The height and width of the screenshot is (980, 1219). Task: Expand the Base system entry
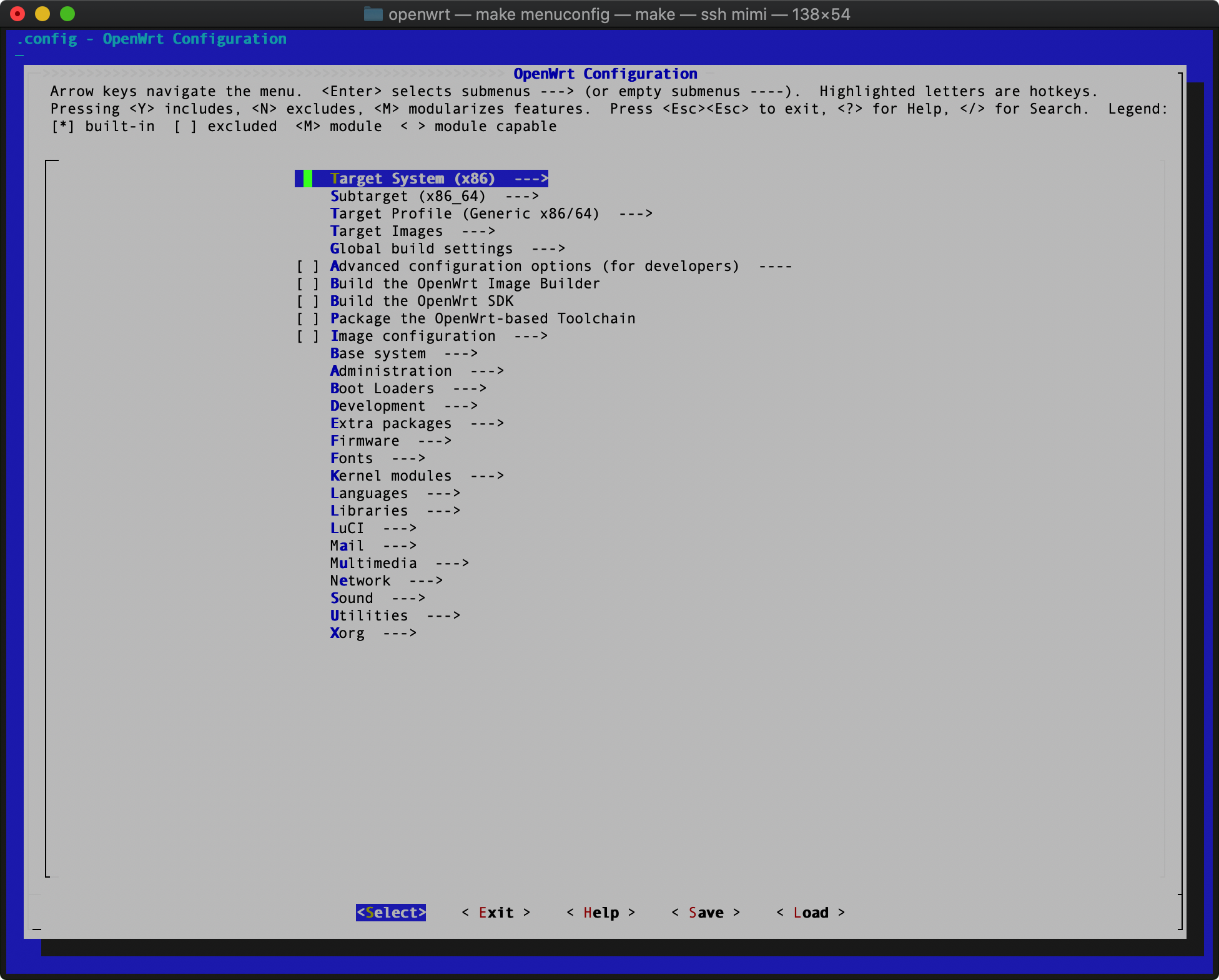coord(403,353)
